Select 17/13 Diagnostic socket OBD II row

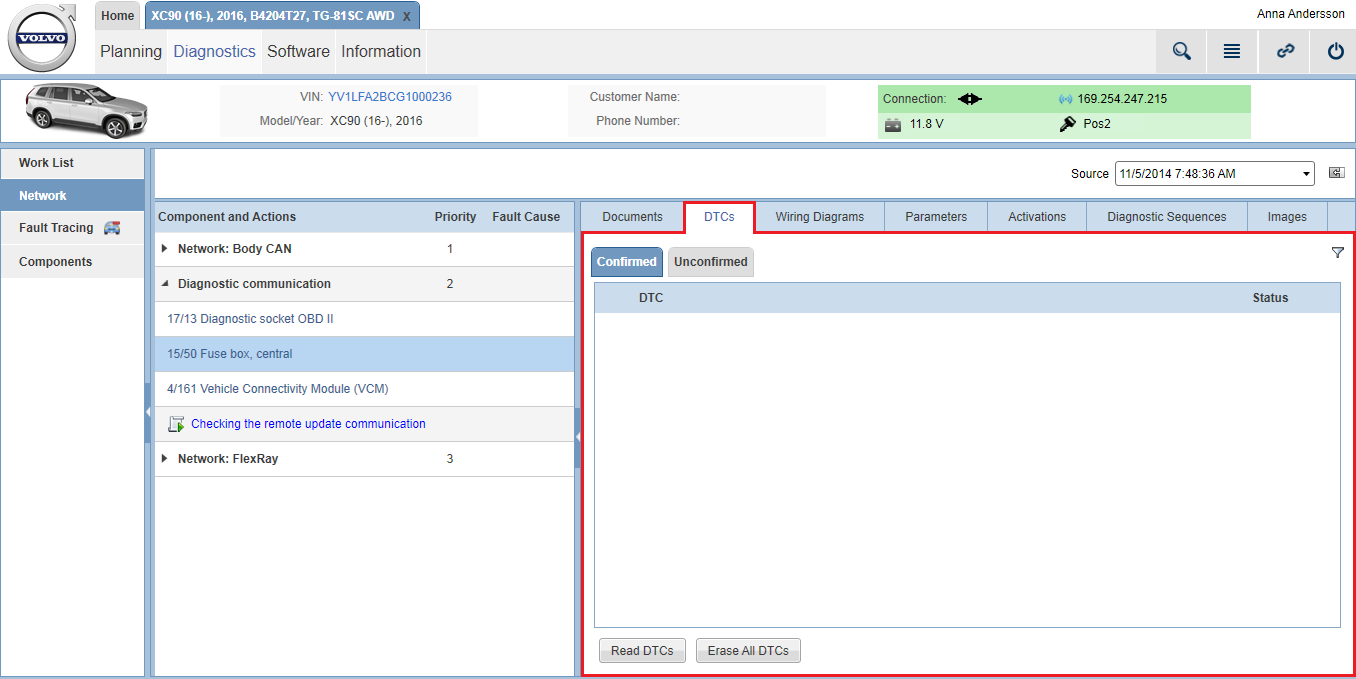click(x=365, y=319)
